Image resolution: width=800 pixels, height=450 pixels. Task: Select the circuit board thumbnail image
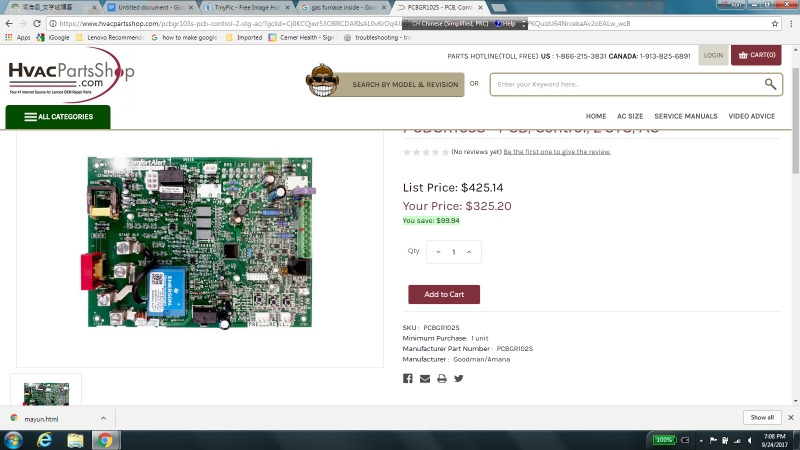[x=46, y=393]
